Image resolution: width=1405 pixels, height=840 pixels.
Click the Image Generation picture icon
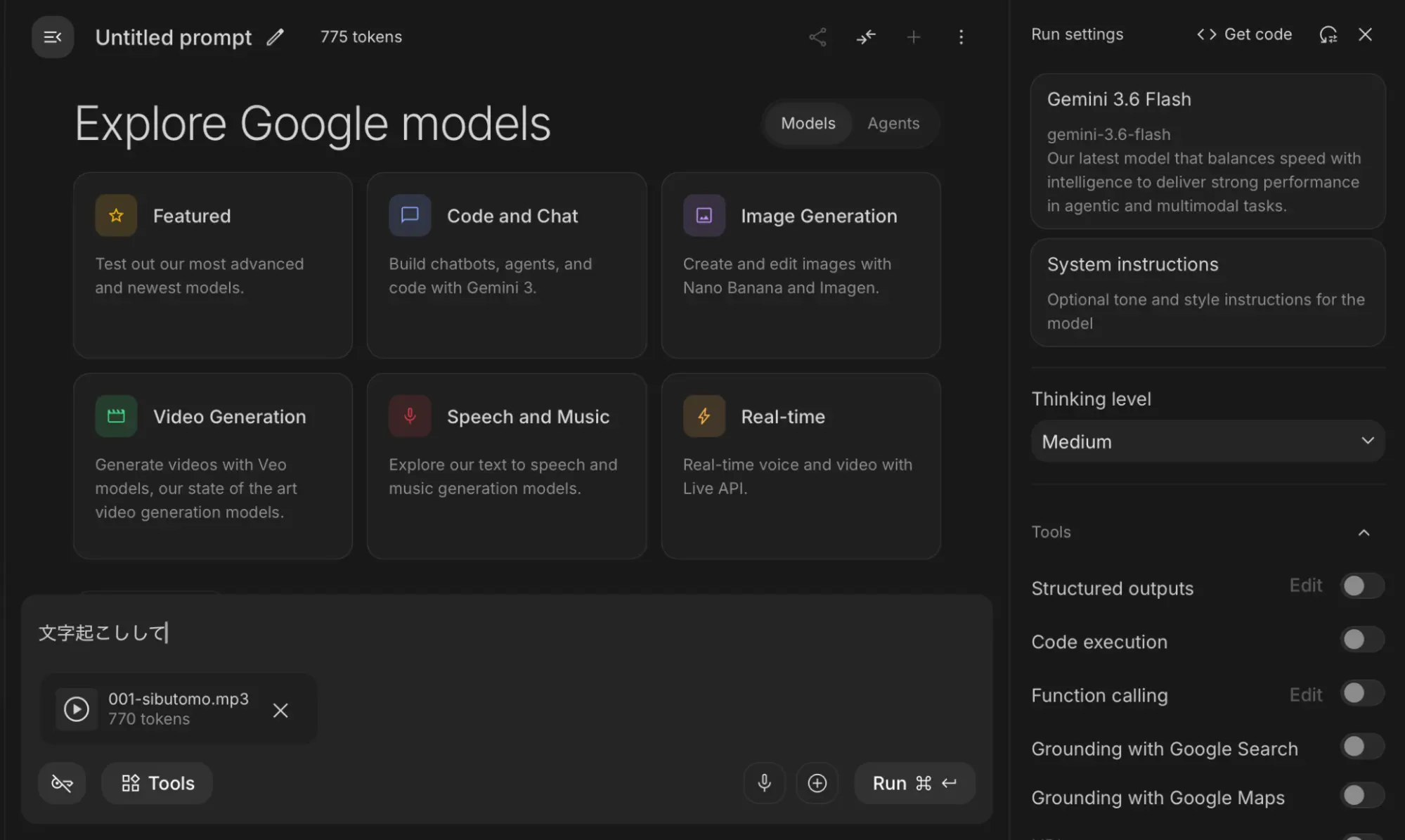tap(704, 215)
